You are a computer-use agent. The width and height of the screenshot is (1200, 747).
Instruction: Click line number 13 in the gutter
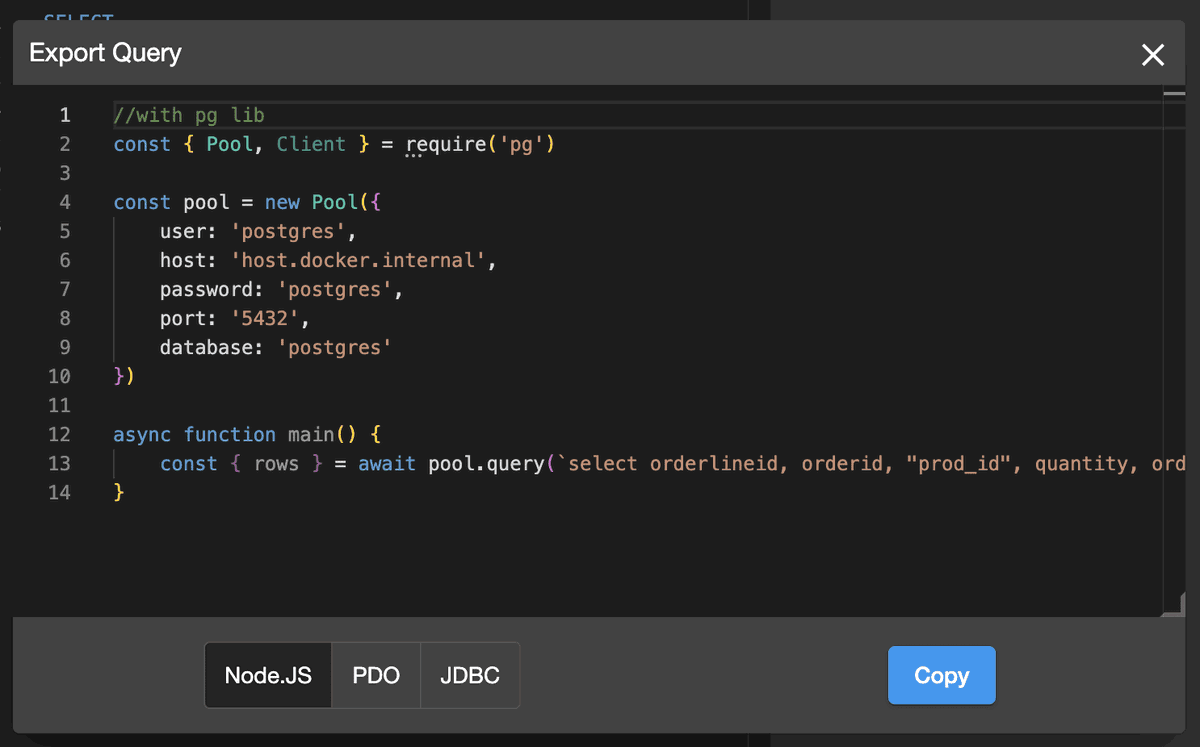point(59,464)
